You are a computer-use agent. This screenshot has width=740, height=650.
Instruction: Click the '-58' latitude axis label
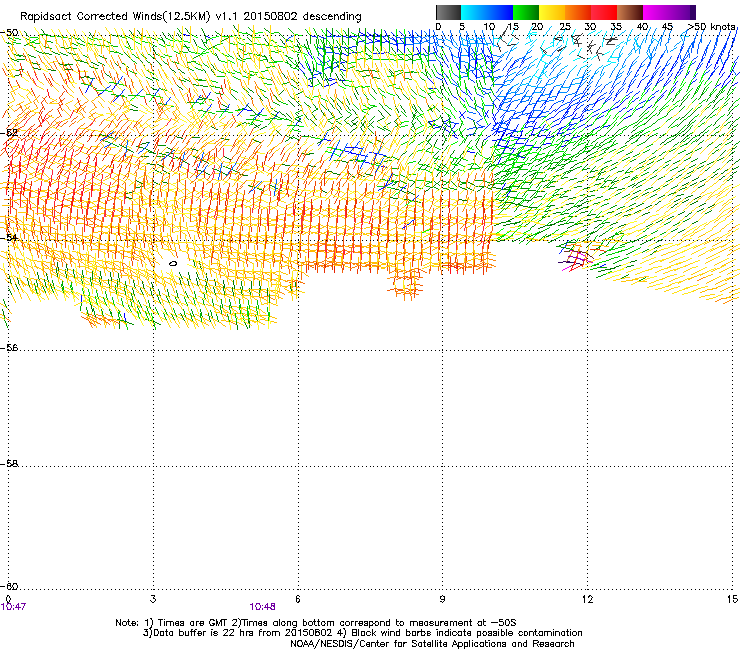tap(9, 464)
